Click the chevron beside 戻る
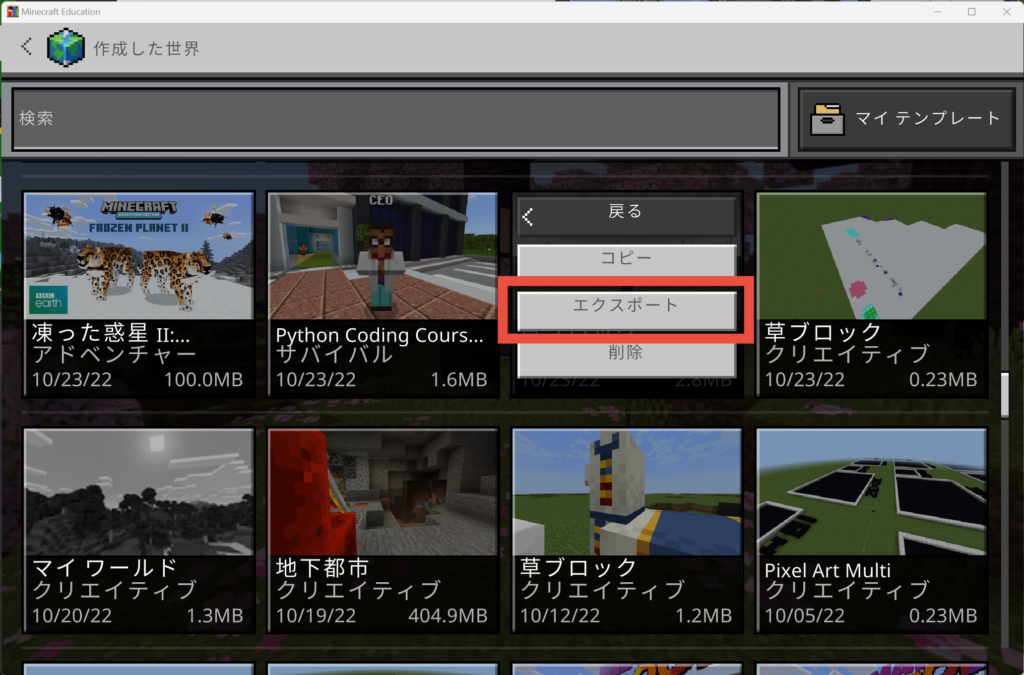 (528, 216)
